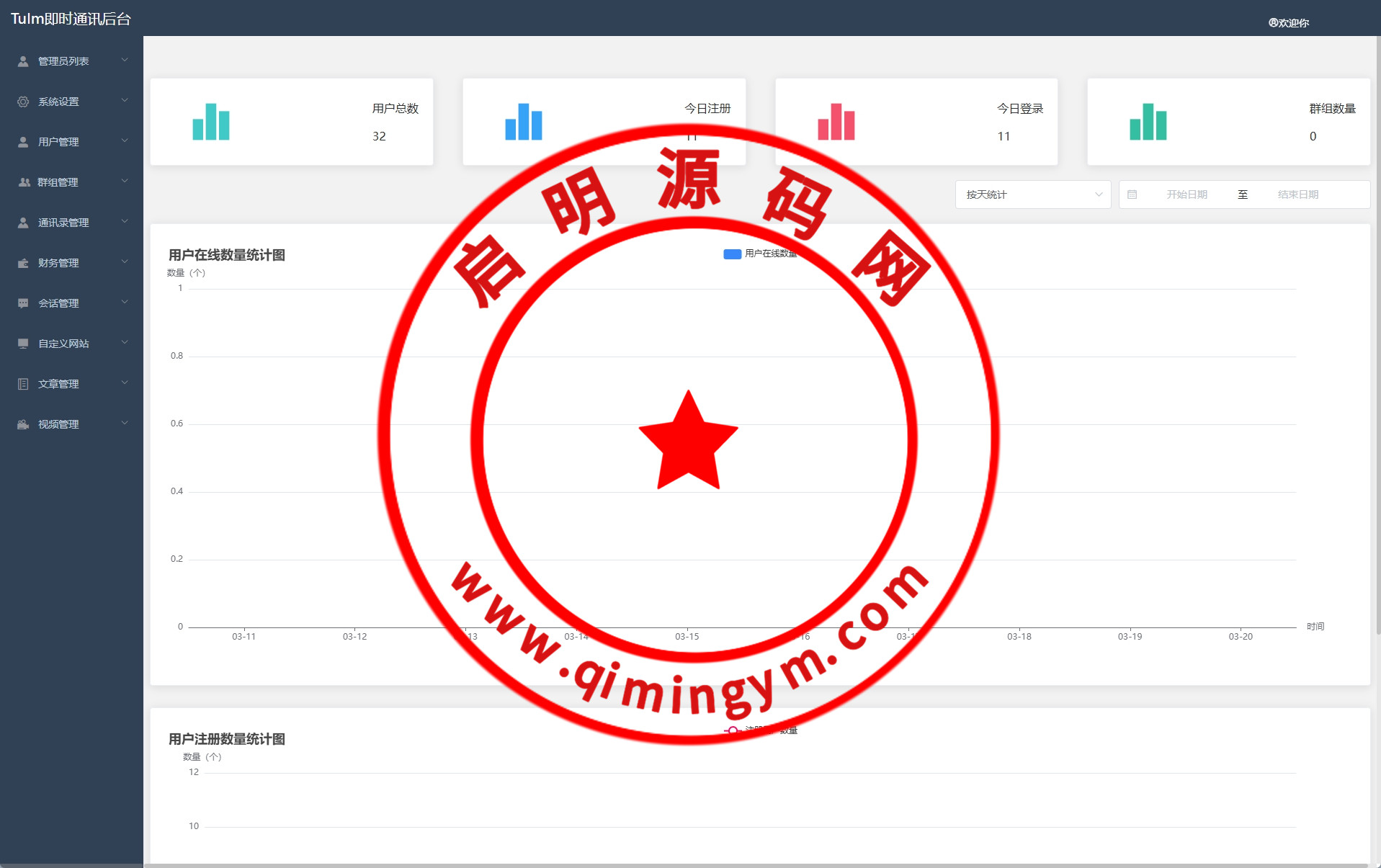The image size is (1381, 868).
Task: Click the calendar icon in date range picker
Action: pos(1132,194)
